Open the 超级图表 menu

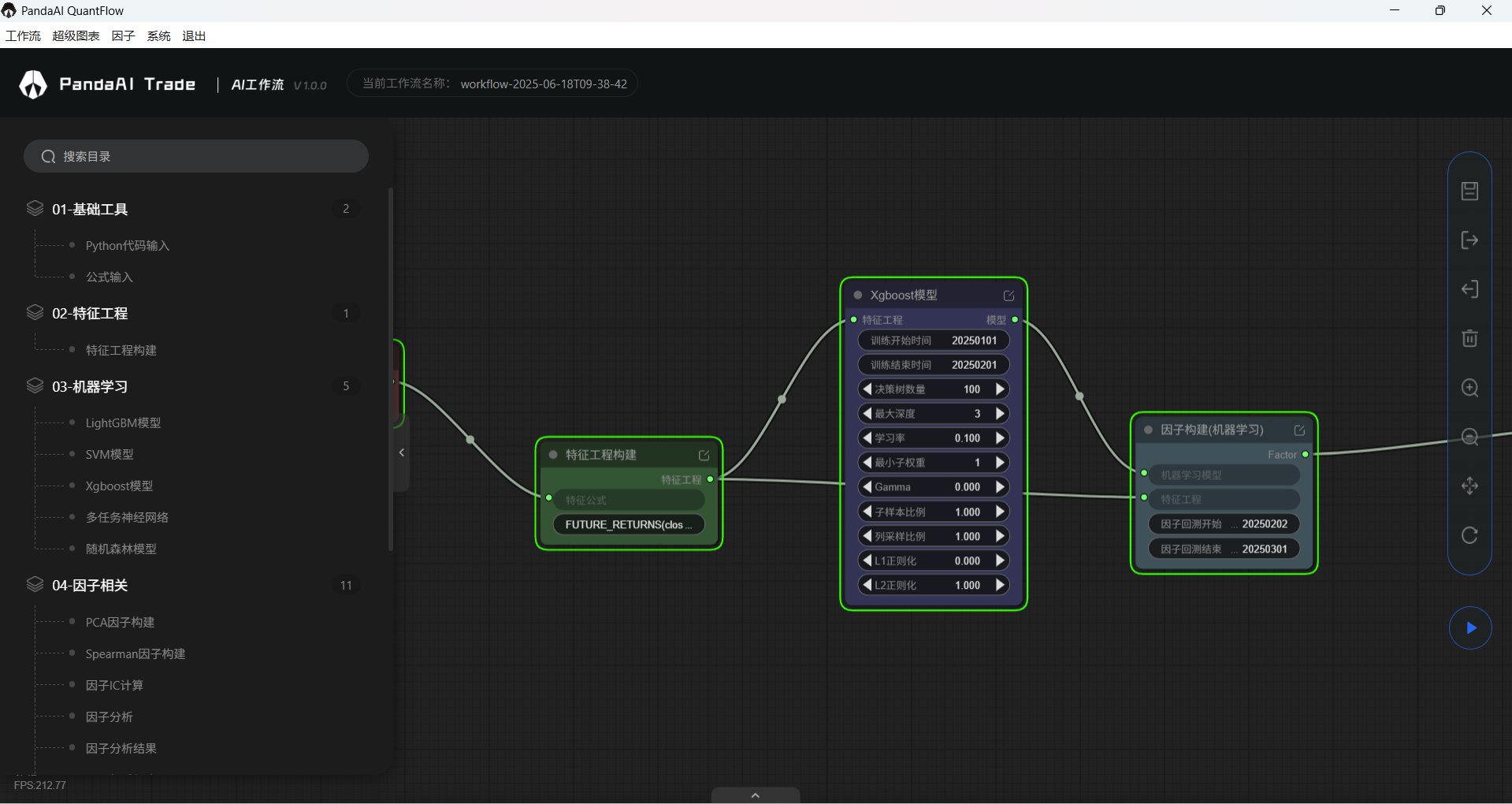[x=76, y=36]
